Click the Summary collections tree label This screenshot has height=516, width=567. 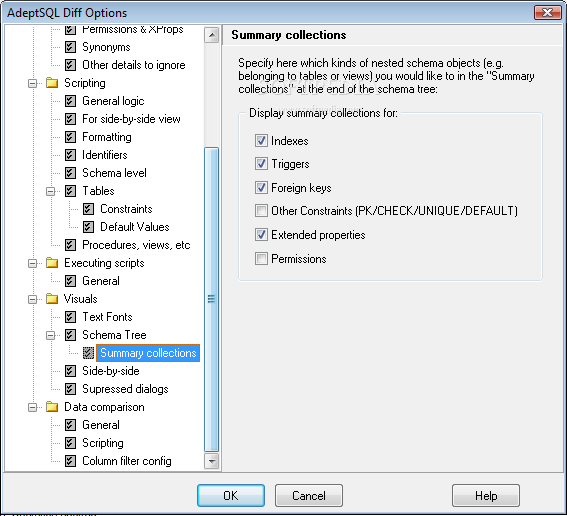click(x=148, y=353)
